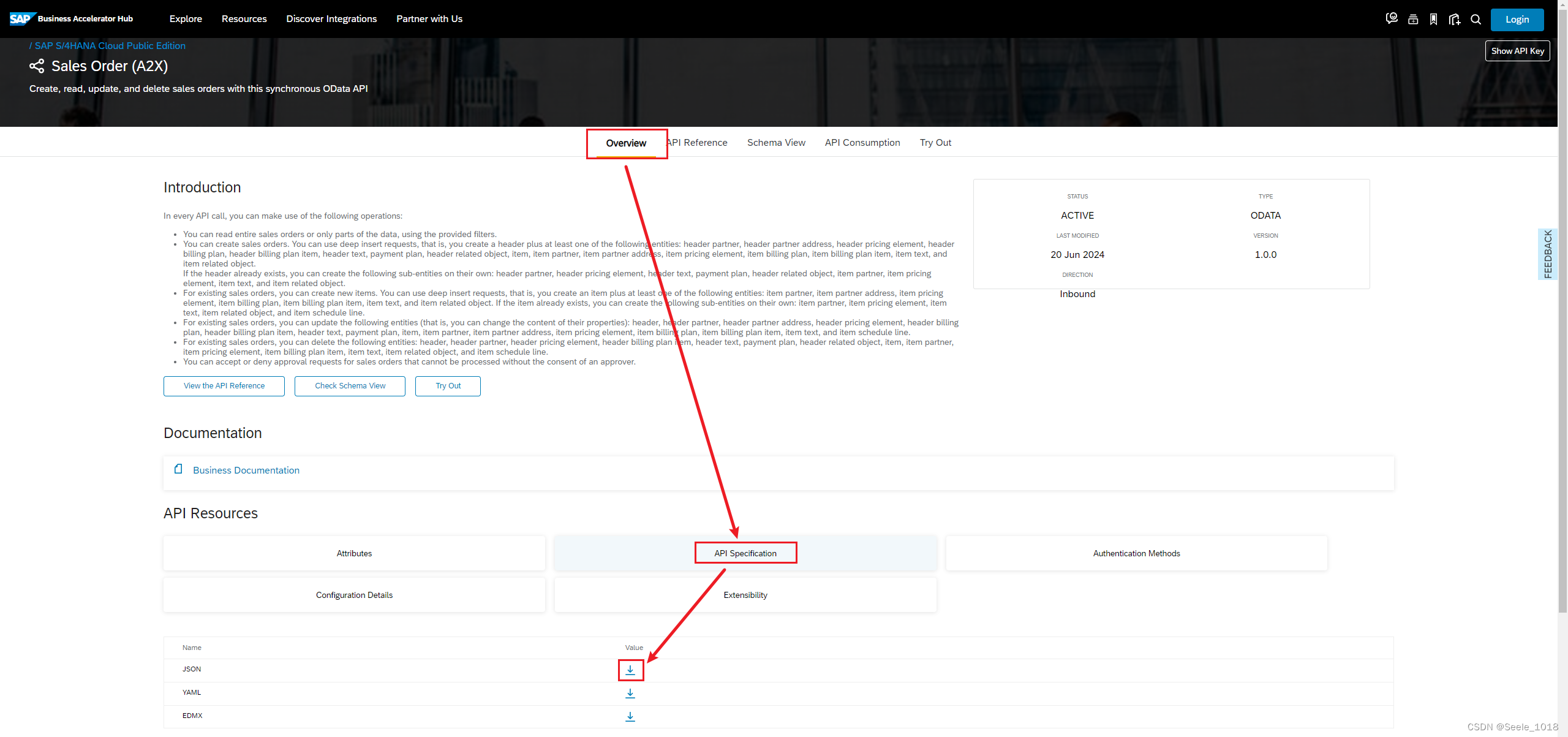Click the ACTIVE status value
Viewport: 1568px width, 737px height.
[1077, 216]
